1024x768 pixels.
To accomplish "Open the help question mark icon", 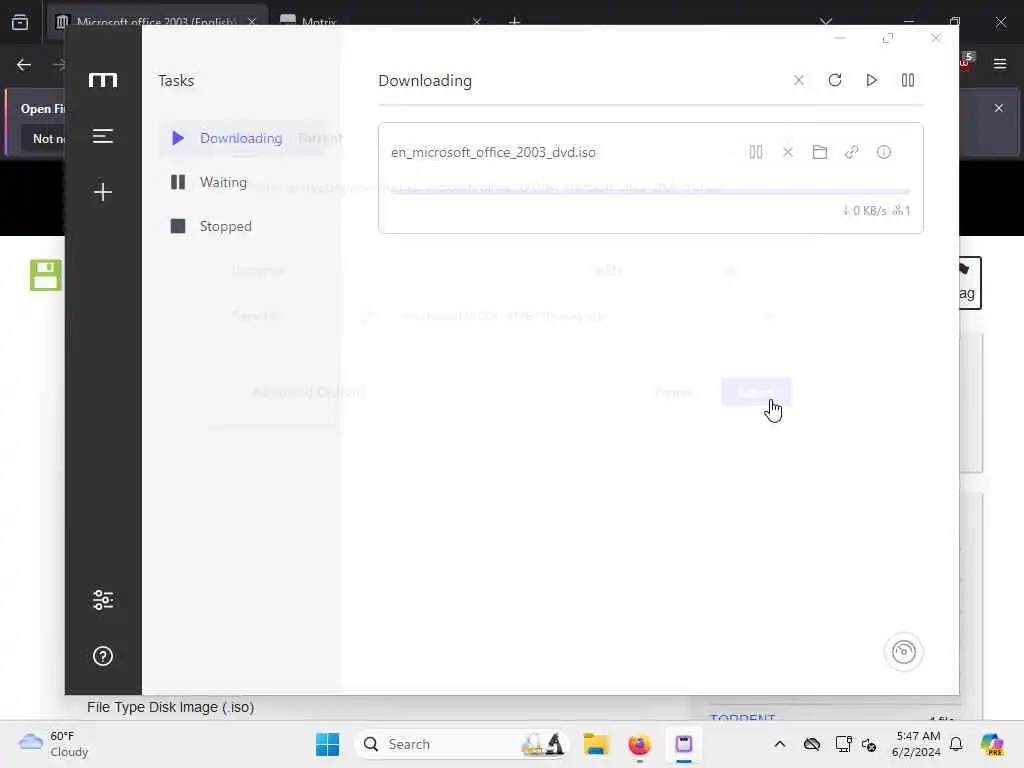I will click(103, 656).
